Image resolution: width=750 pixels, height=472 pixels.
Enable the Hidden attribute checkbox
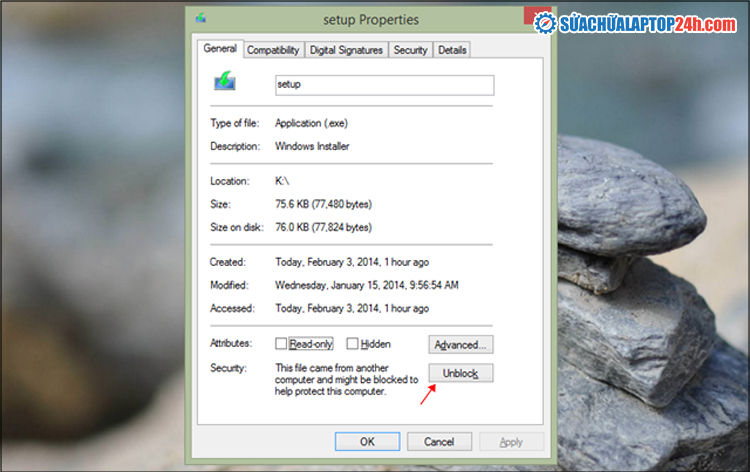pyautogui.click(x=352, y=344)
